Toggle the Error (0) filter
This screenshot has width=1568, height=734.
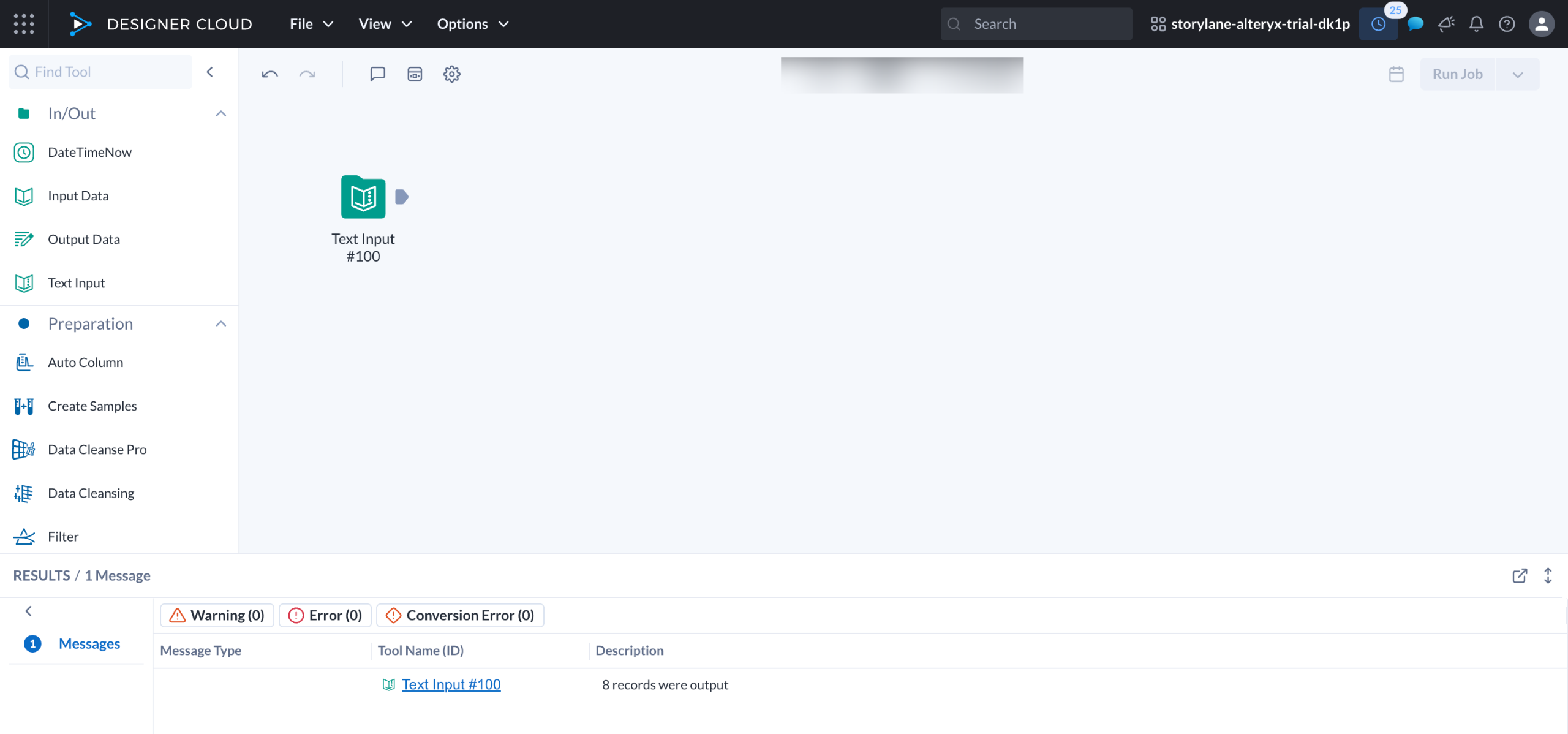pyautogui.click(x=325, y=615)
